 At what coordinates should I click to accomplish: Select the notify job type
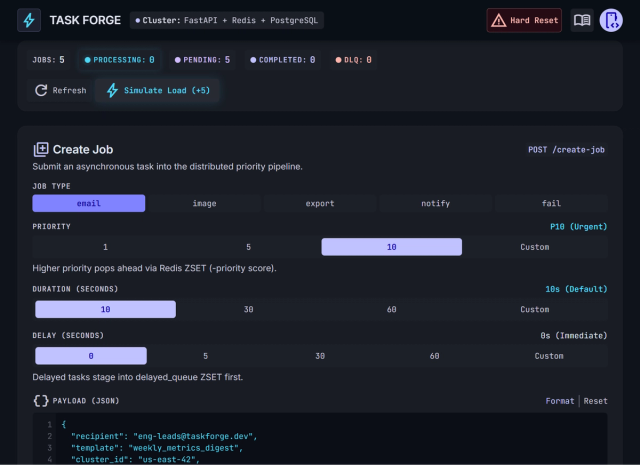tap(435, 203)
